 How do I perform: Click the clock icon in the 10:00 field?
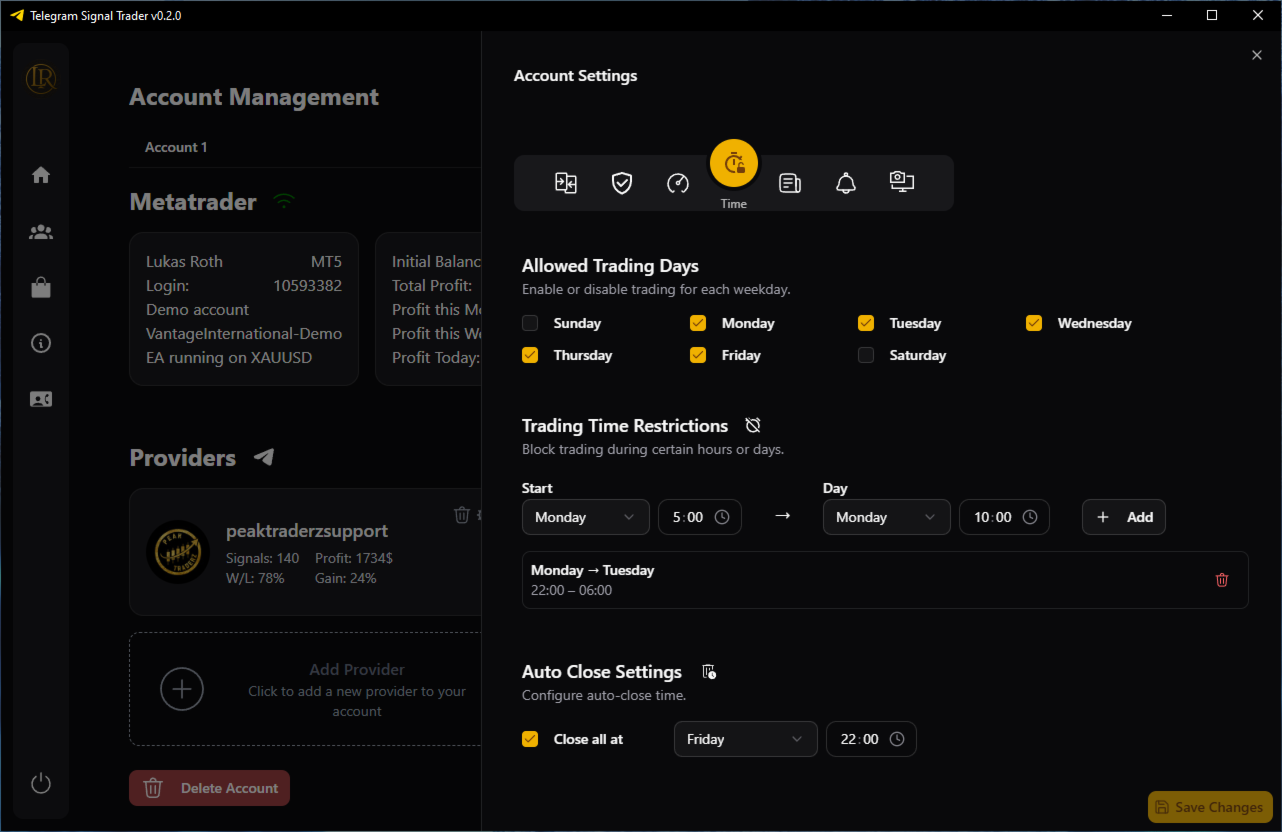[1030, 517]
